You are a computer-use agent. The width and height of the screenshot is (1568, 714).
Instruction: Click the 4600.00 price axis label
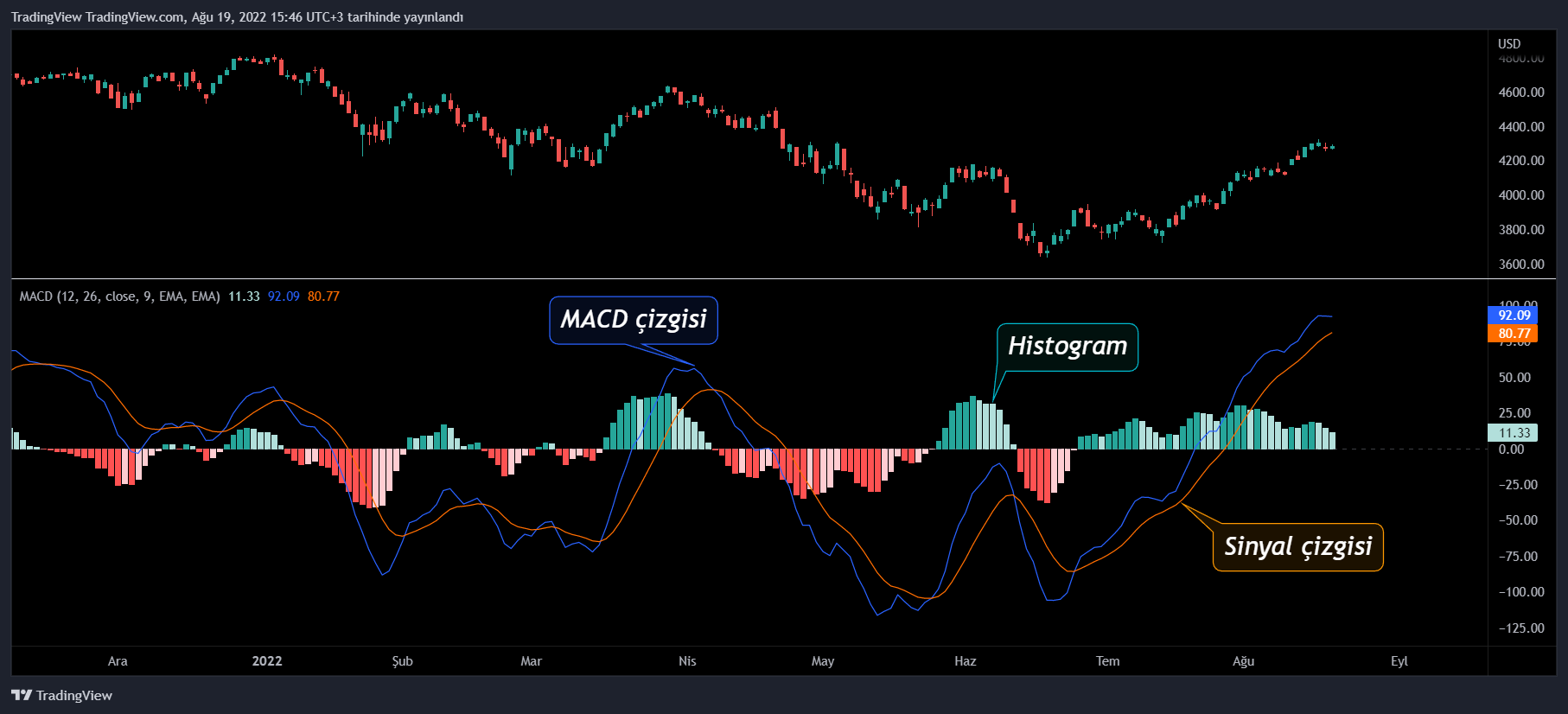coord(1521,92)
